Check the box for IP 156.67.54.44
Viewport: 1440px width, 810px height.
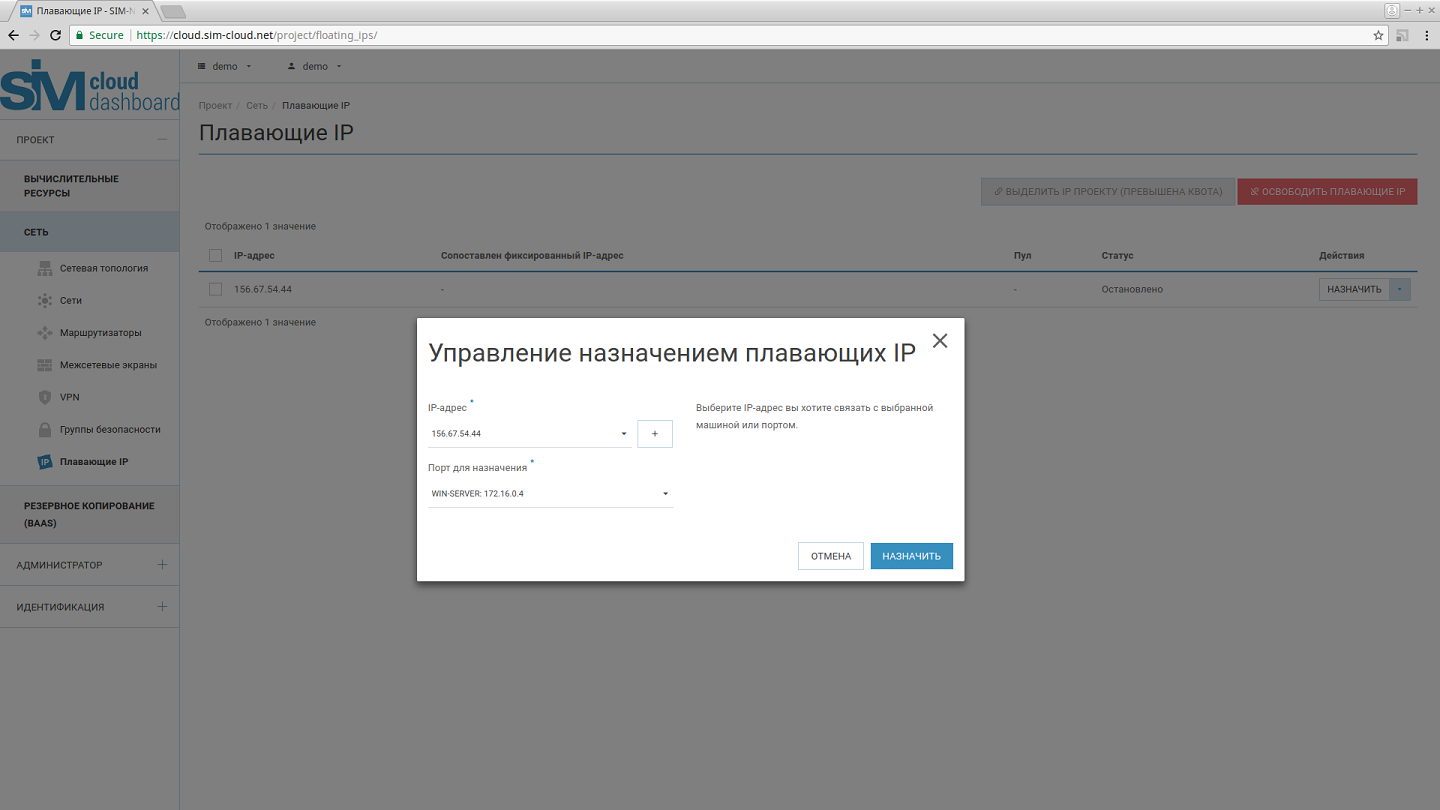[x=215, y=289]
